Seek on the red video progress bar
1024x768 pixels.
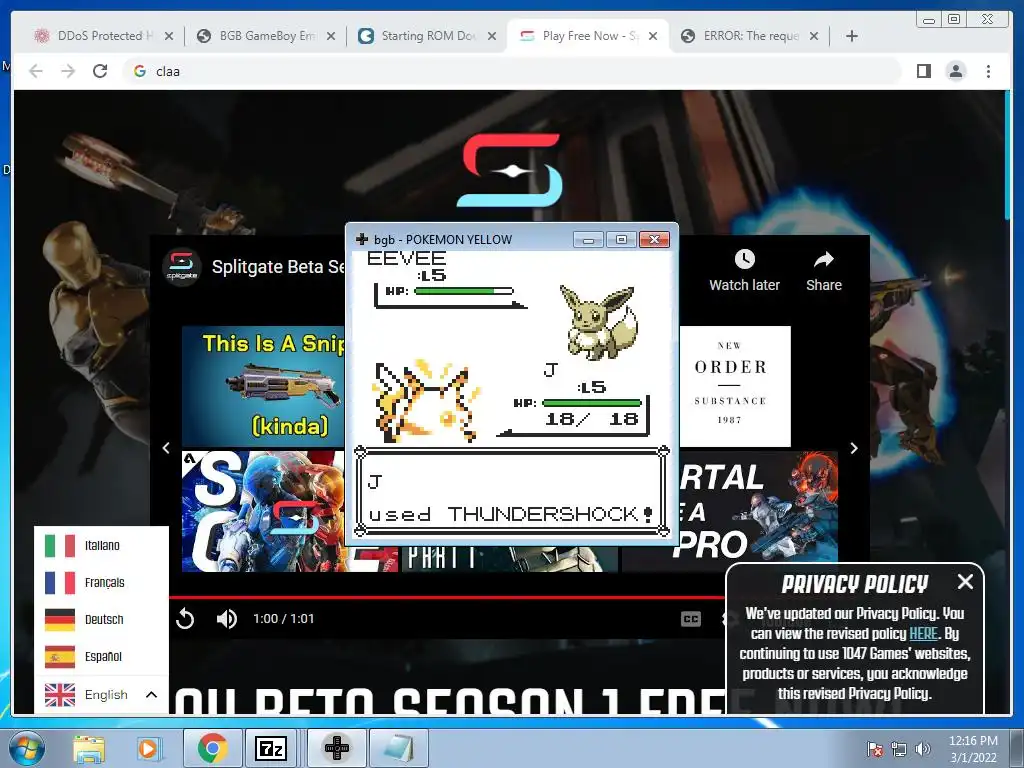point(447,597)
